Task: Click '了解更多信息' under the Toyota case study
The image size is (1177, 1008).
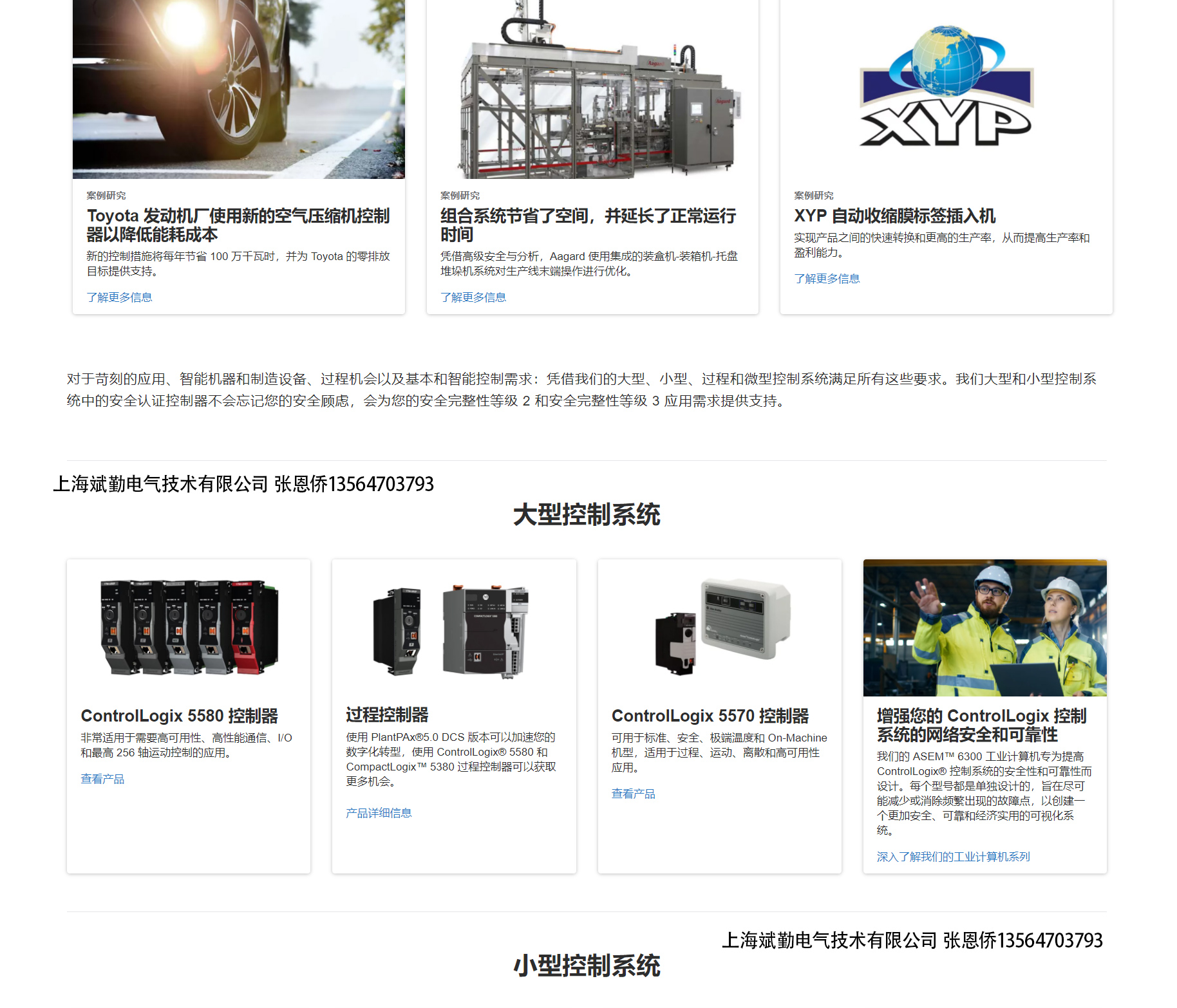Action: click(120, 297)
